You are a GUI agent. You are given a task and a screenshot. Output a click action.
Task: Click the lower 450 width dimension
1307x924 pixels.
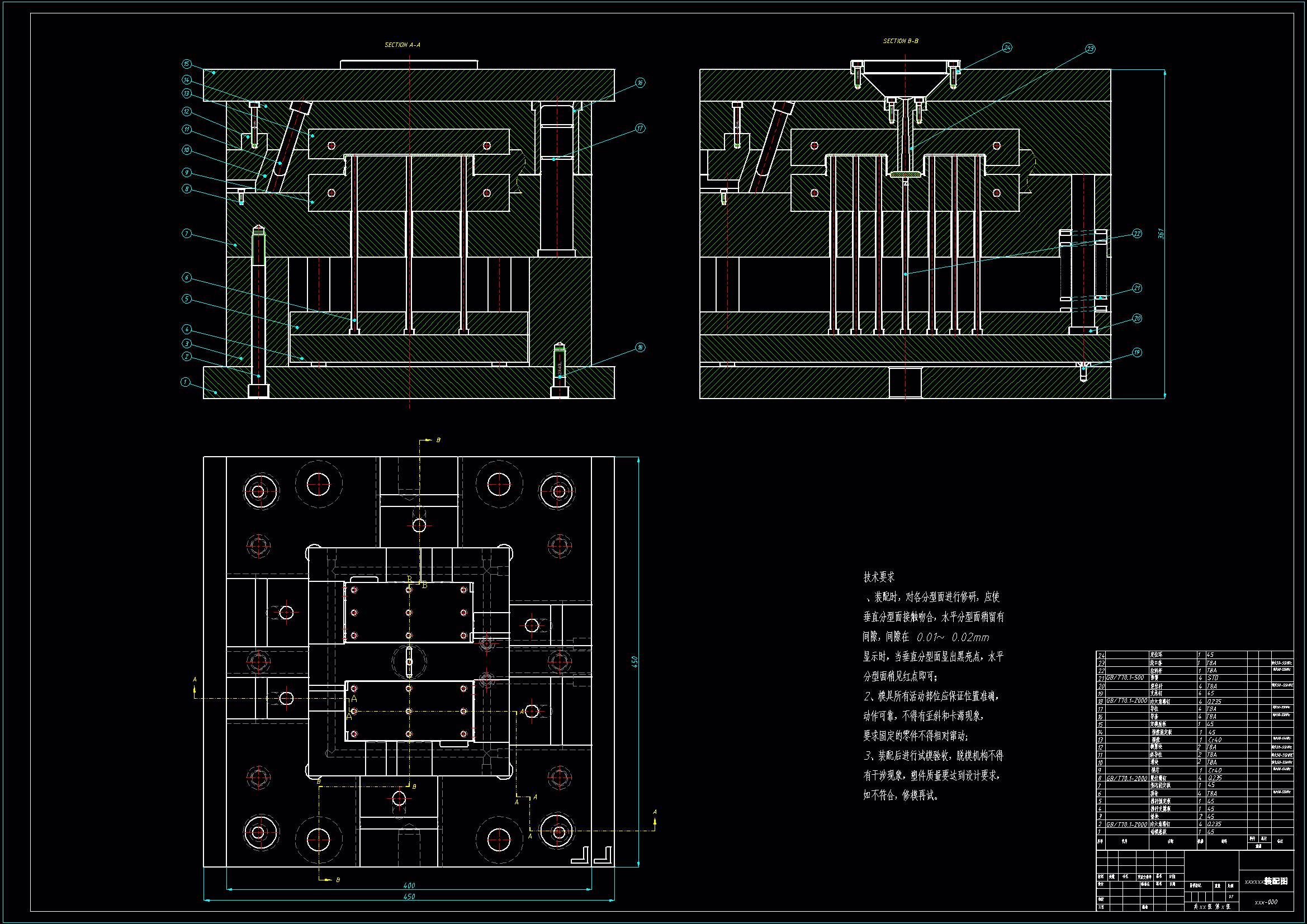(x=409, y=897)
